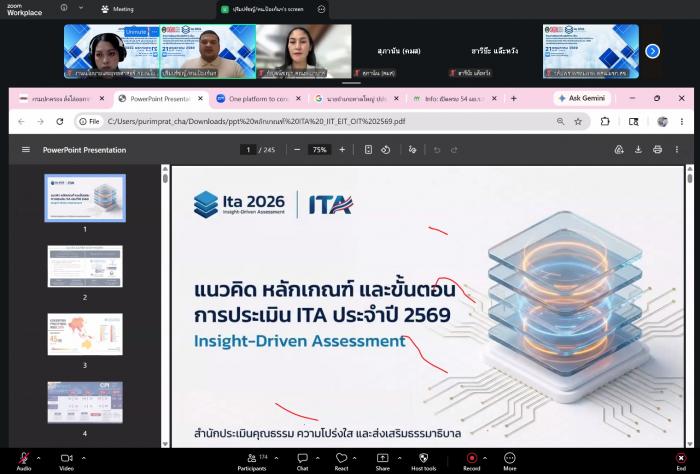
Task: Switch to PowerPoint Presentation browser tab
Action: click(160, 99)
